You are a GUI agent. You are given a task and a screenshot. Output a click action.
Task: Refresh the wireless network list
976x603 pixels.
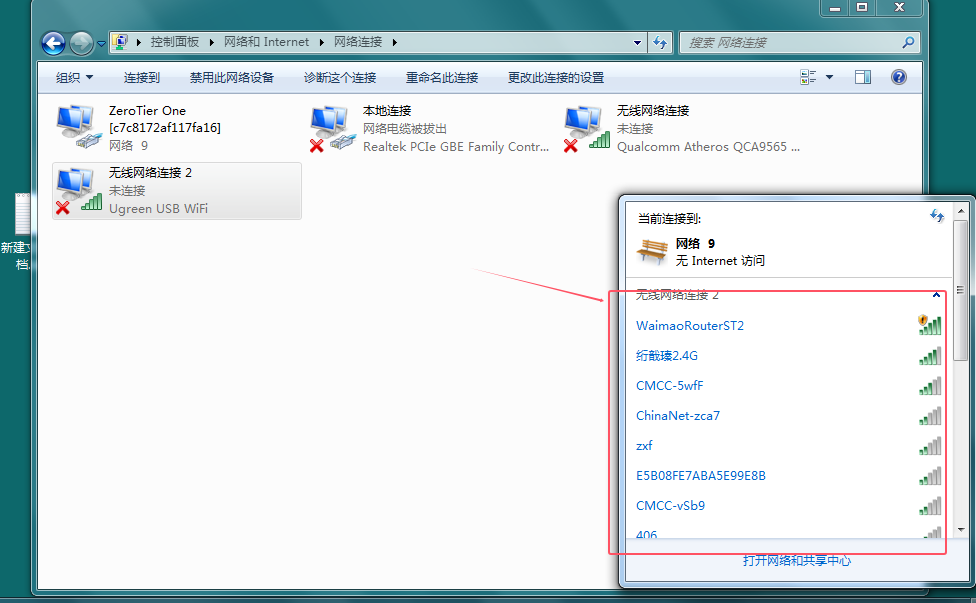pyautogui.click(x=937, y=216)
